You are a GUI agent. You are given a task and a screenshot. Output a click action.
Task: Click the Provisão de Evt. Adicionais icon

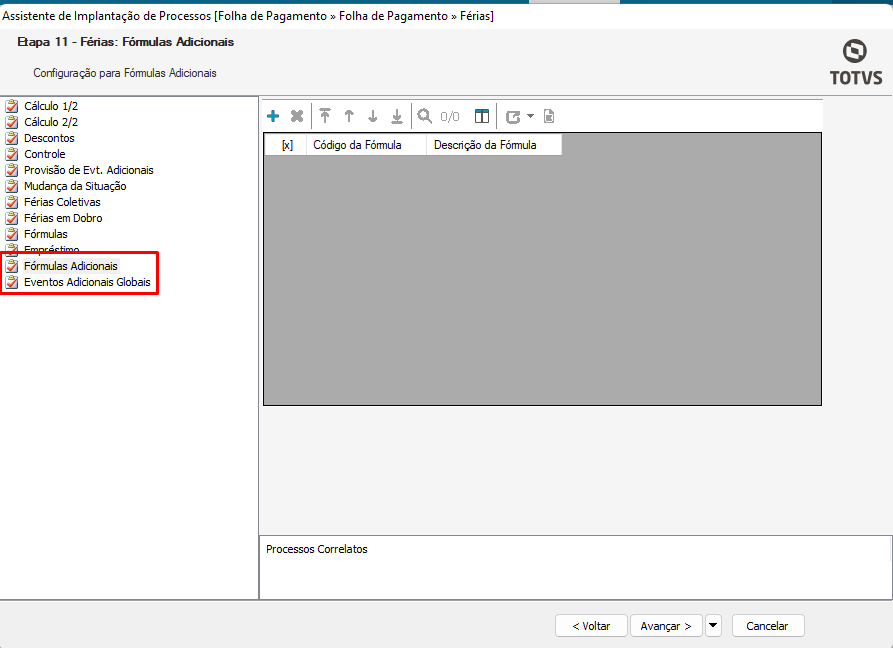[x=11, y=170]
